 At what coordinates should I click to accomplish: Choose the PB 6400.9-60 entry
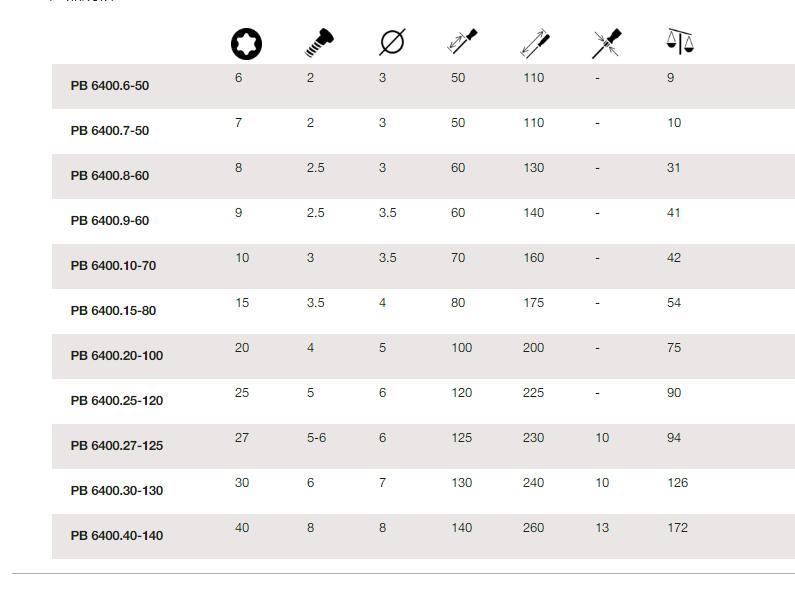click(x=110, y=221)
